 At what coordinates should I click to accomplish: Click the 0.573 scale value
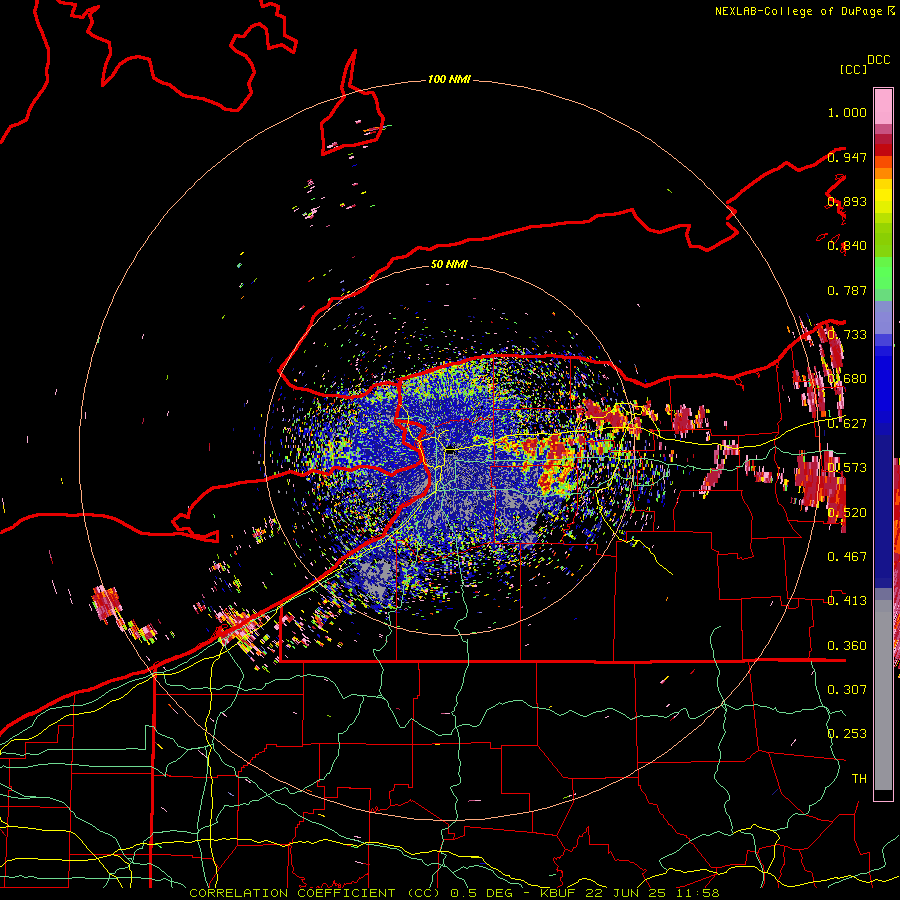[x=847, y=468]
